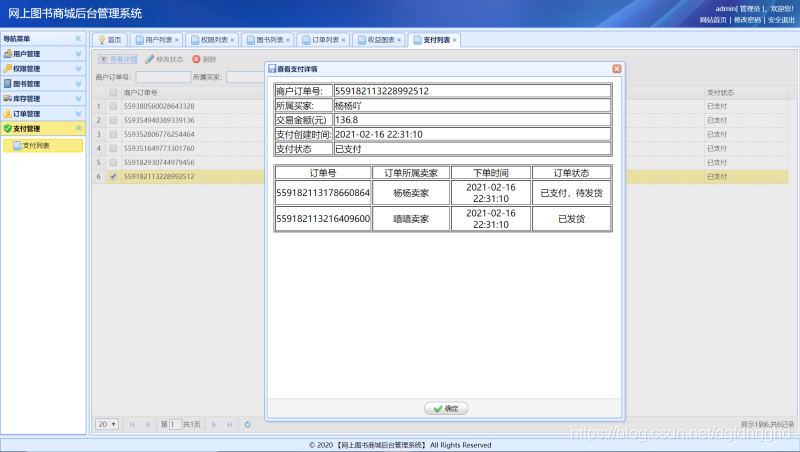Click the 订单管理 icon
This screenshot has height=452, width=800.
click(x=8, y=114)
